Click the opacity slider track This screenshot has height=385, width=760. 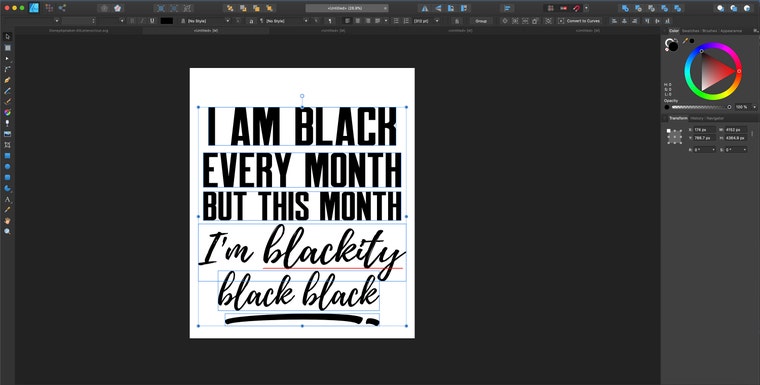[700, 107]
